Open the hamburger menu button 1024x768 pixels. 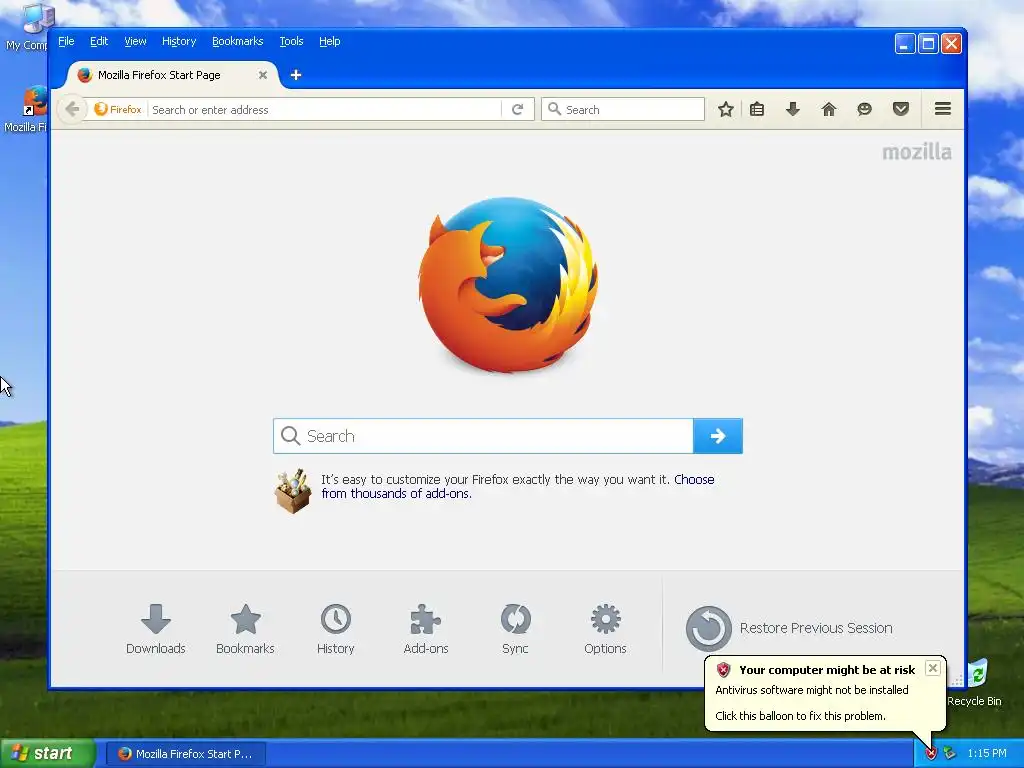(x=942, y=109)
